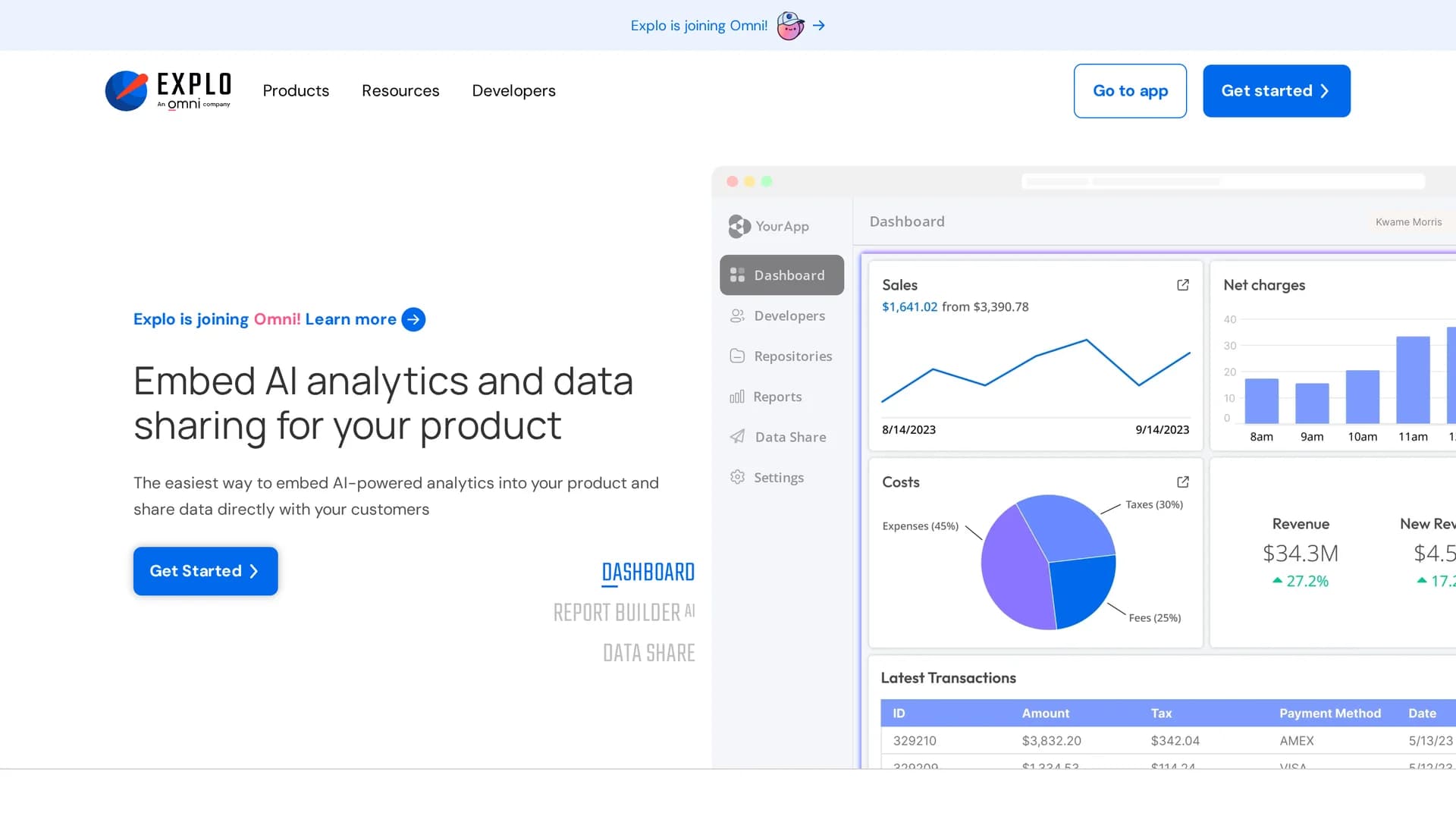Image resolution: width=1456 pixels, height=819 pixels.
Task: Click the AMEX payment method cell
Action: pos(1297,741)
